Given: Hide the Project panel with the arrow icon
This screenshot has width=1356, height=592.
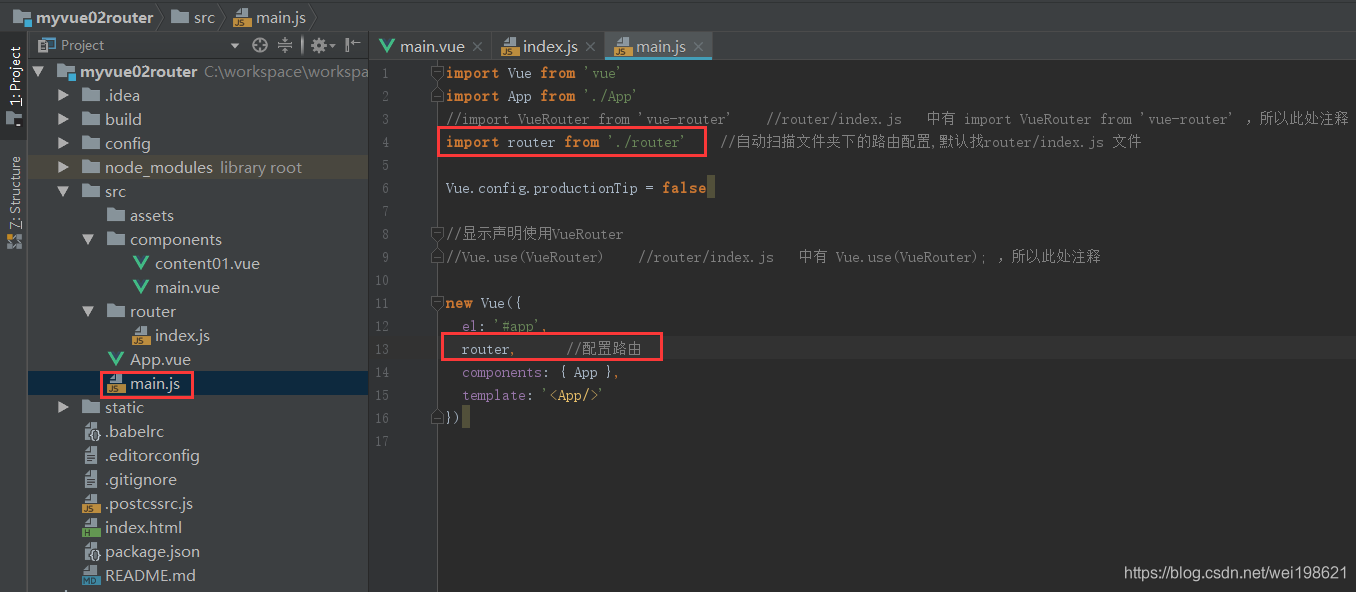Looking at the screenshot, I should point(352,45).
